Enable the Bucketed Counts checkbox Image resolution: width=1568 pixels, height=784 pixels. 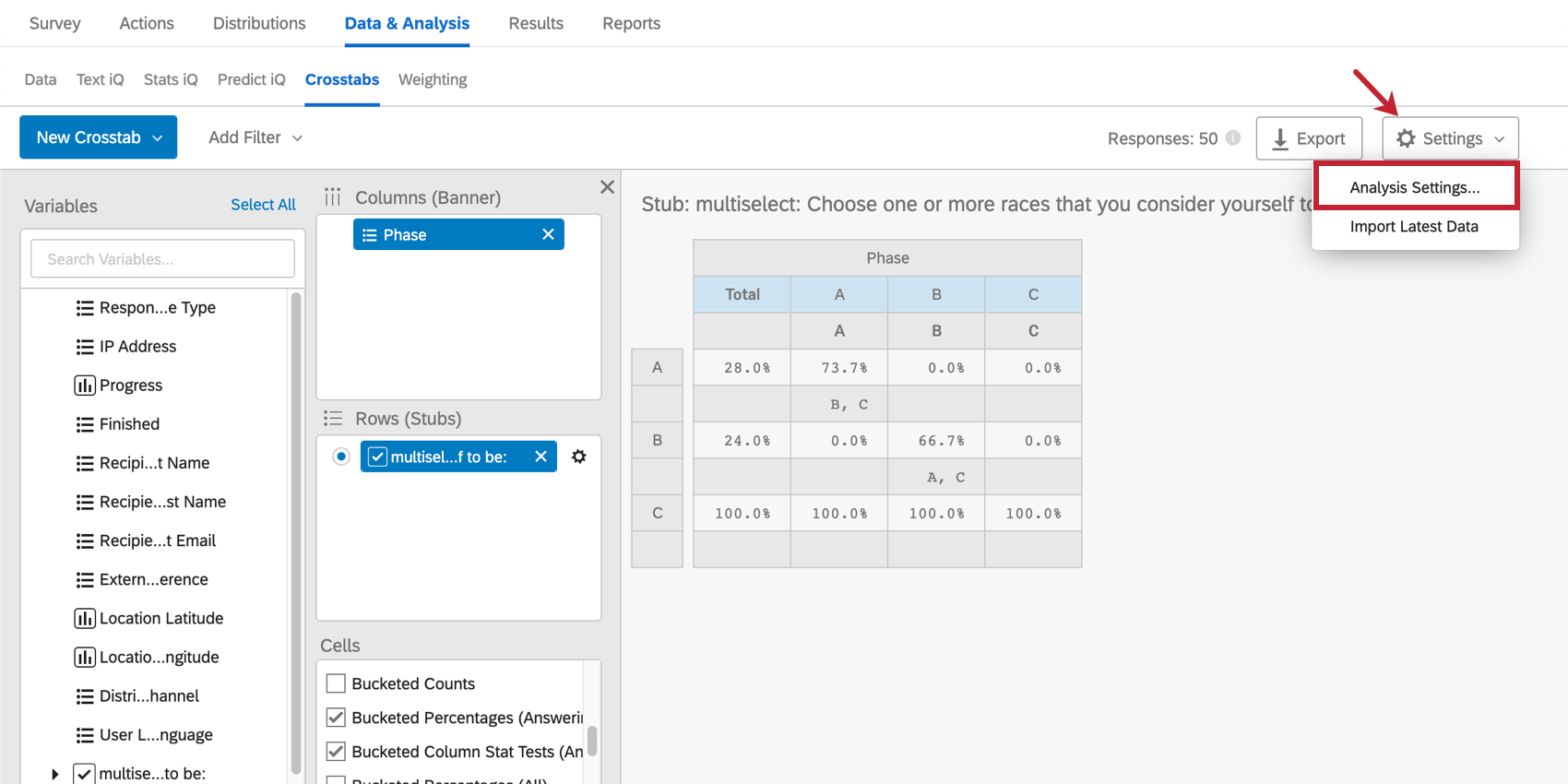coord(336,683)
